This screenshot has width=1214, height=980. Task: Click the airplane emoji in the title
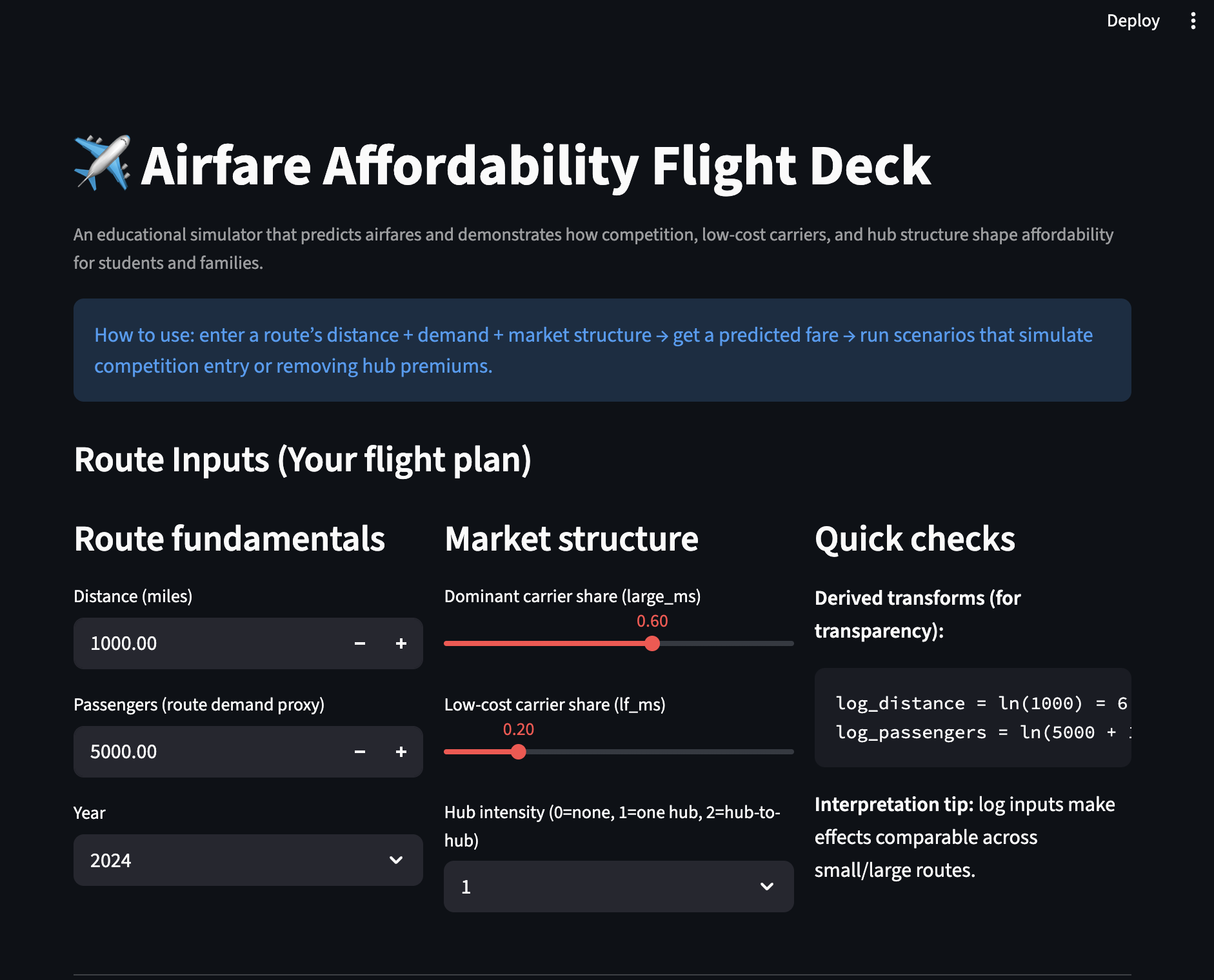(x=102, y=164)
